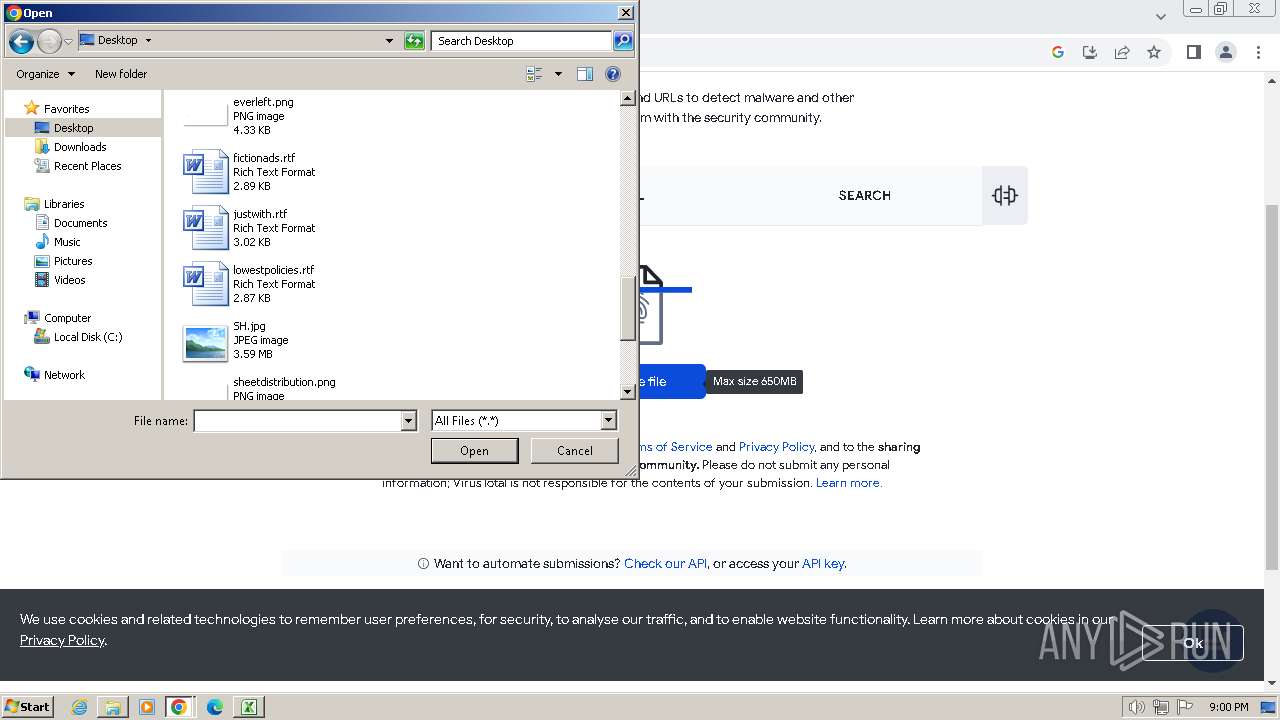Click the Cancel button

[575, 451]
